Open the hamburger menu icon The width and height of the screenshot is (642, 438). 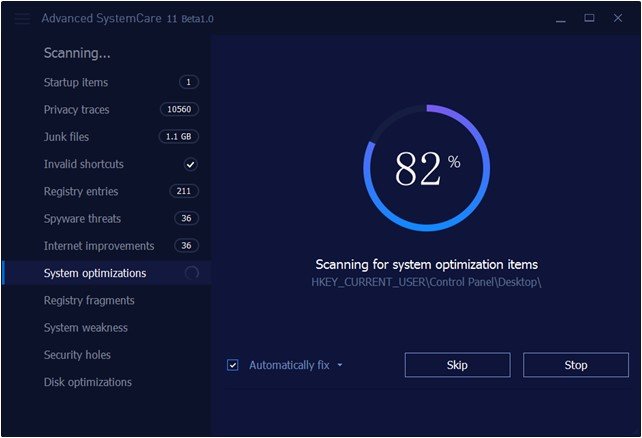[x=22, y=19]
